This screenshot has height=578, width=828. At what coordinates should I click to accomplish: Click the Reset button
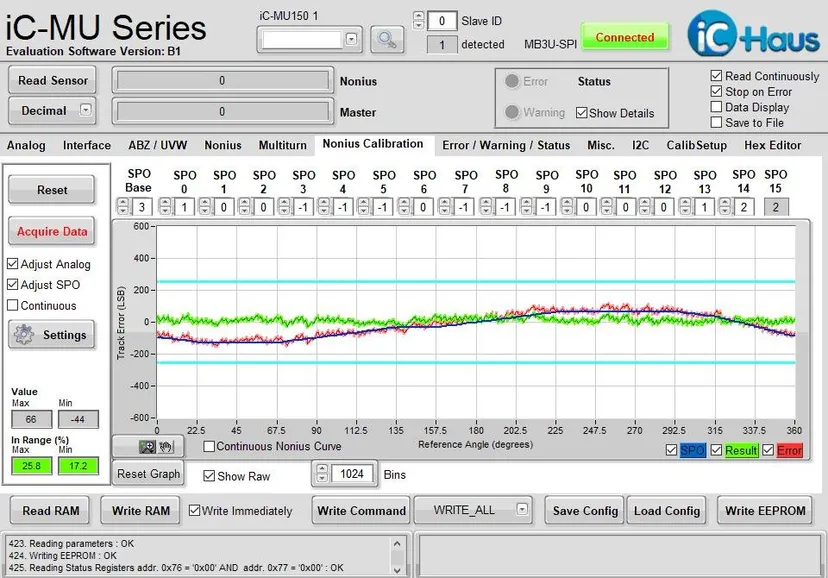click(52, 190)
